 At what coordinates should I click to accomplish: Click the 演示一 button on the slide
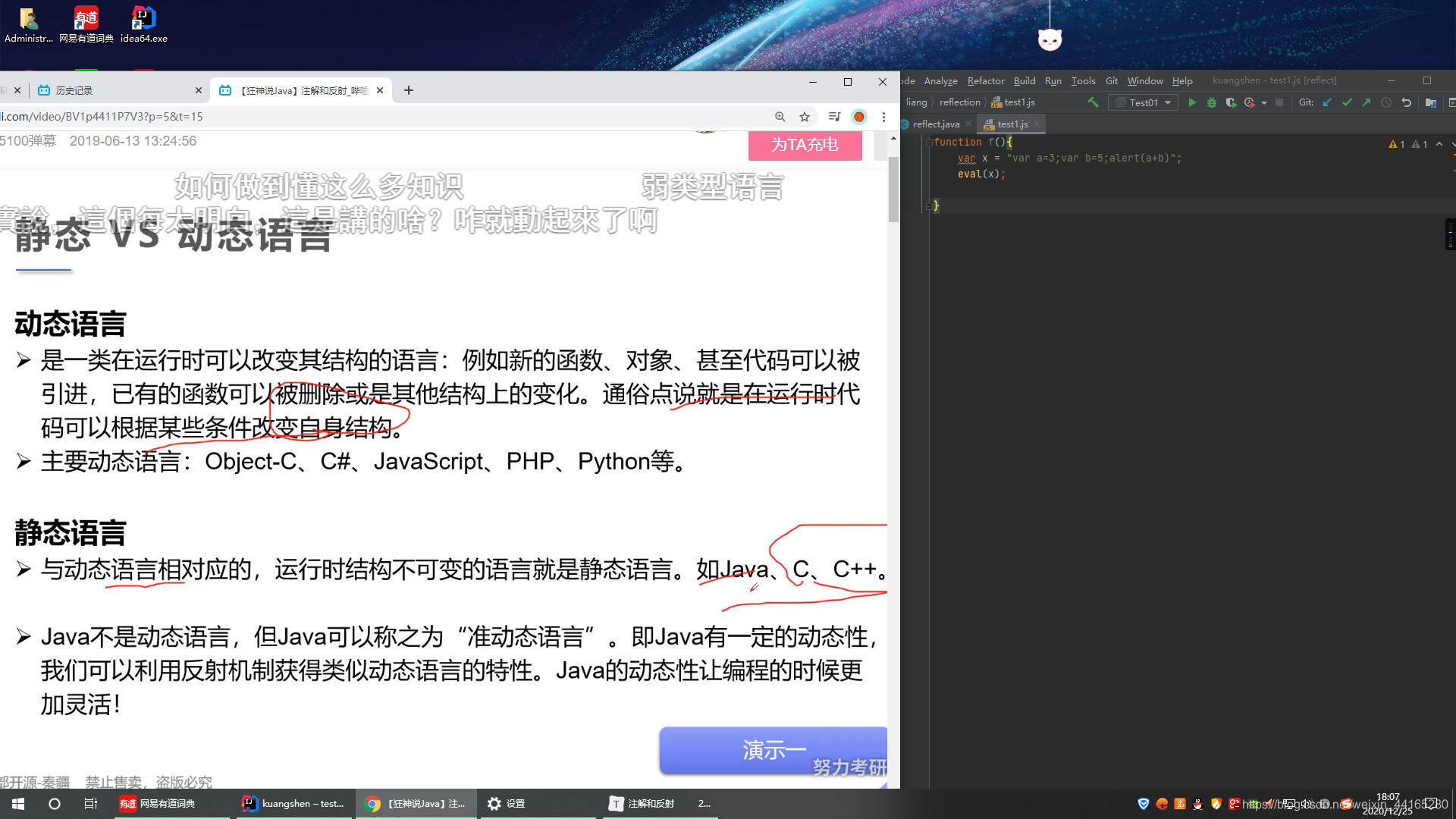click(x=773, y=749)
